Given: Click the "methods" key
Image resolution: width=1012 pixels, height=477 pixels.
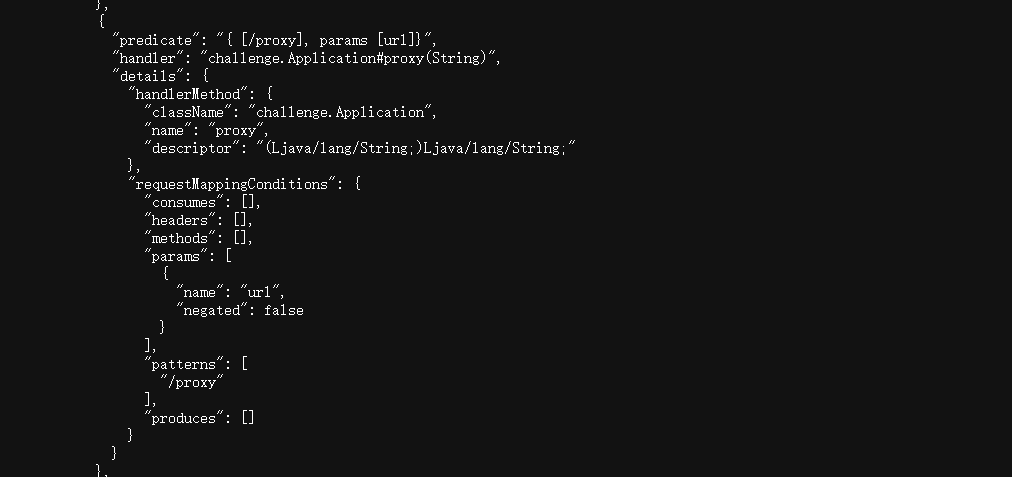Looking at the screenshot, I should (179, 238).
